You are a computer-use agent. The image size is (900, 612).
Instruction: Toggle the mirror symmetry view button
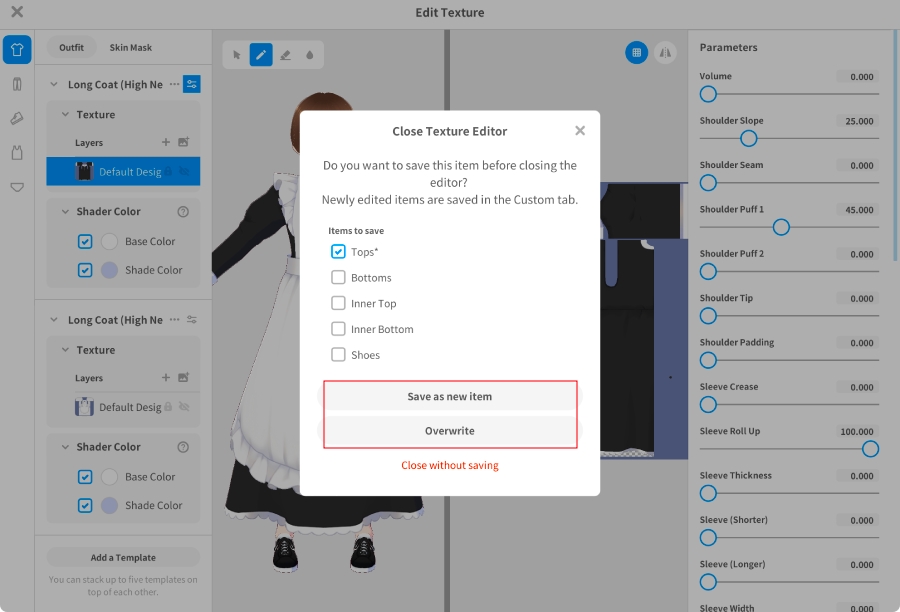tap(665, 53)
